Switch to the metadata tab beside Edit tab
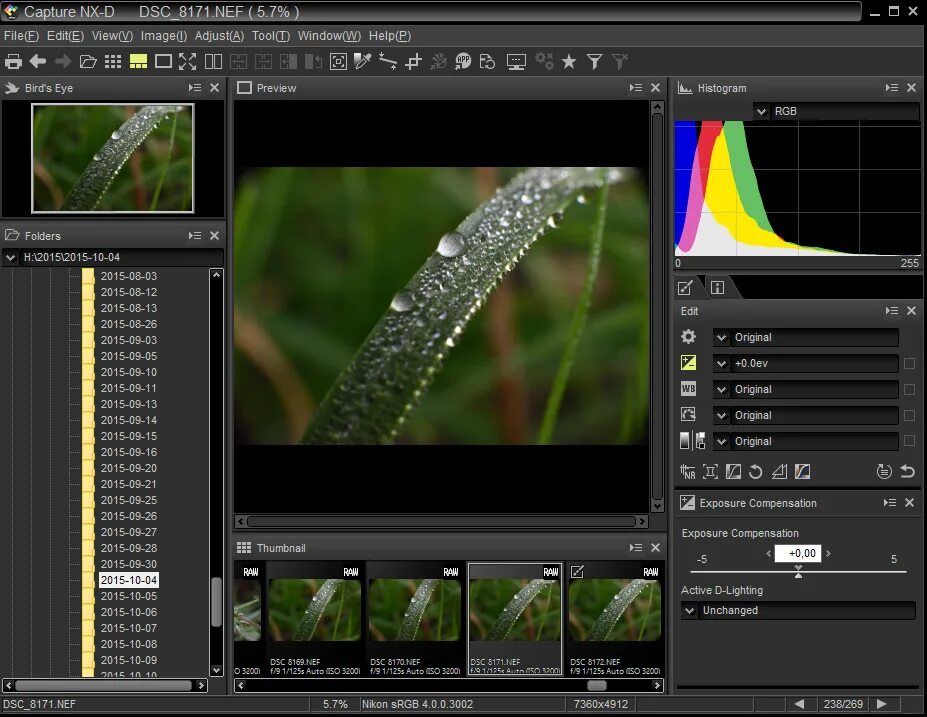927x717 pixels. point(717,287)
